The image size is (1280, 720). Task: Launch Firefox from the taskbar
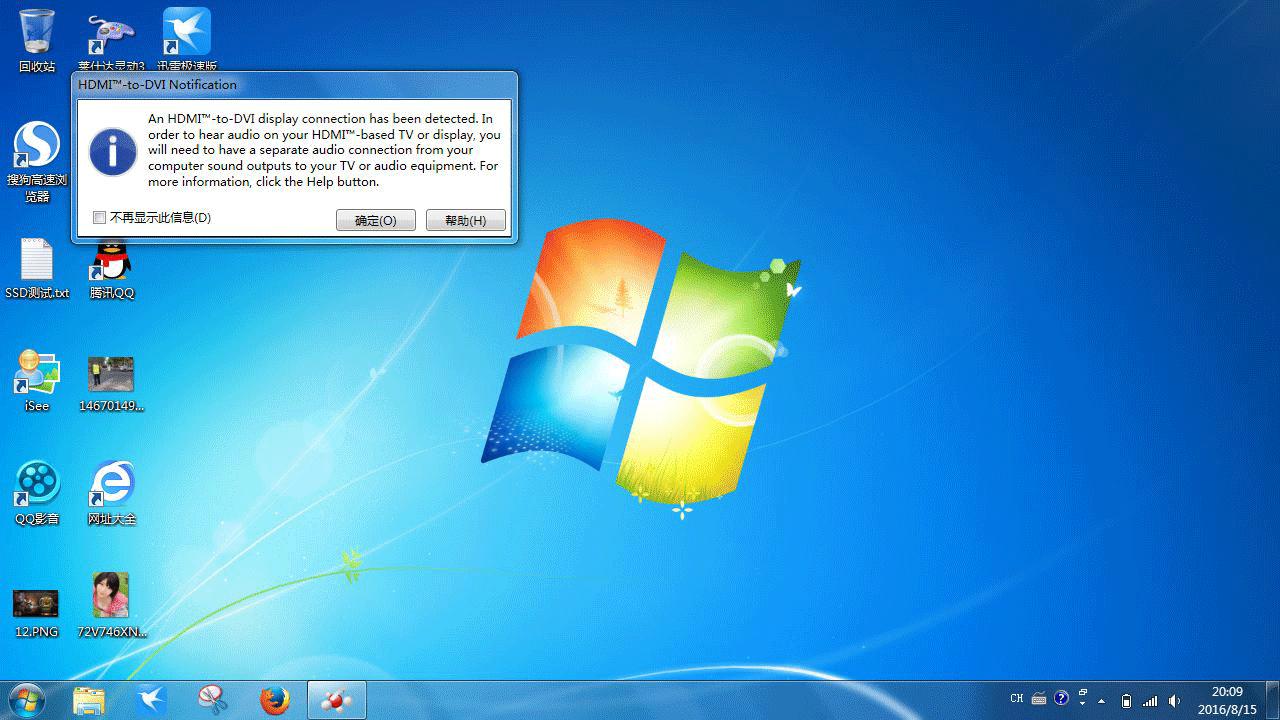[275, 700]
